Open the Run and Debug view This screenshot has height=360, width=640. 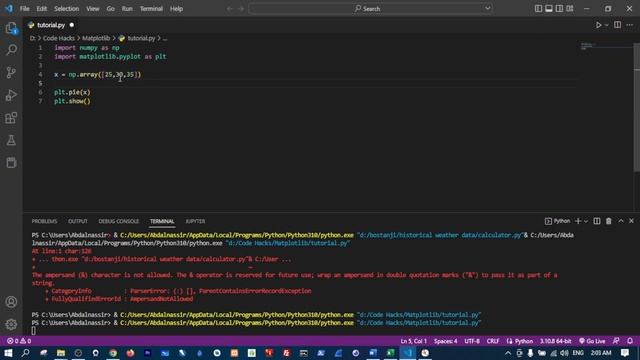tap(11, 95)
